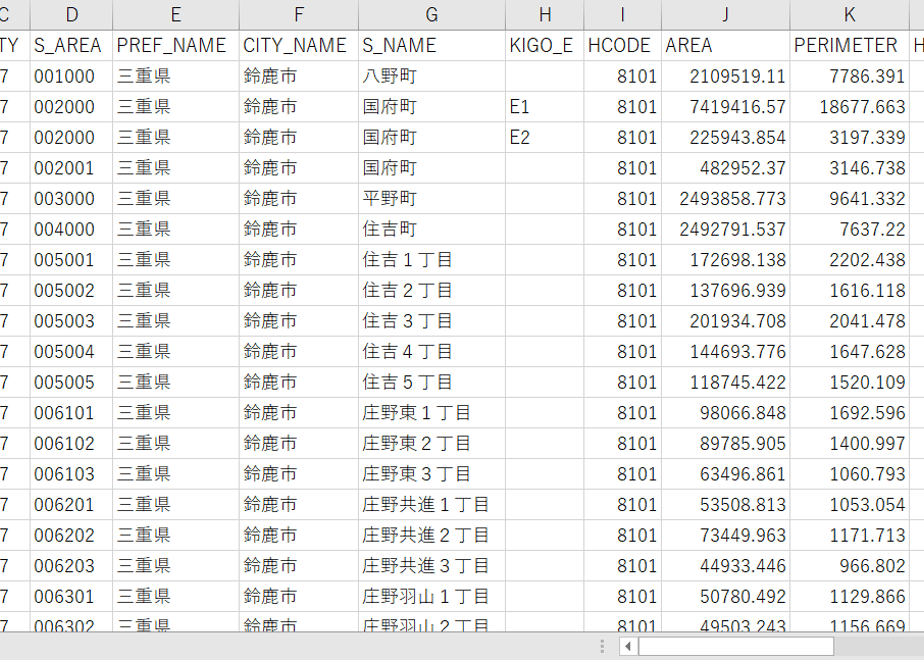The height and width of the screenshot is (660, 924).
Task: Click the horizontal scrollbar thumb
Action: pos(736,646)
